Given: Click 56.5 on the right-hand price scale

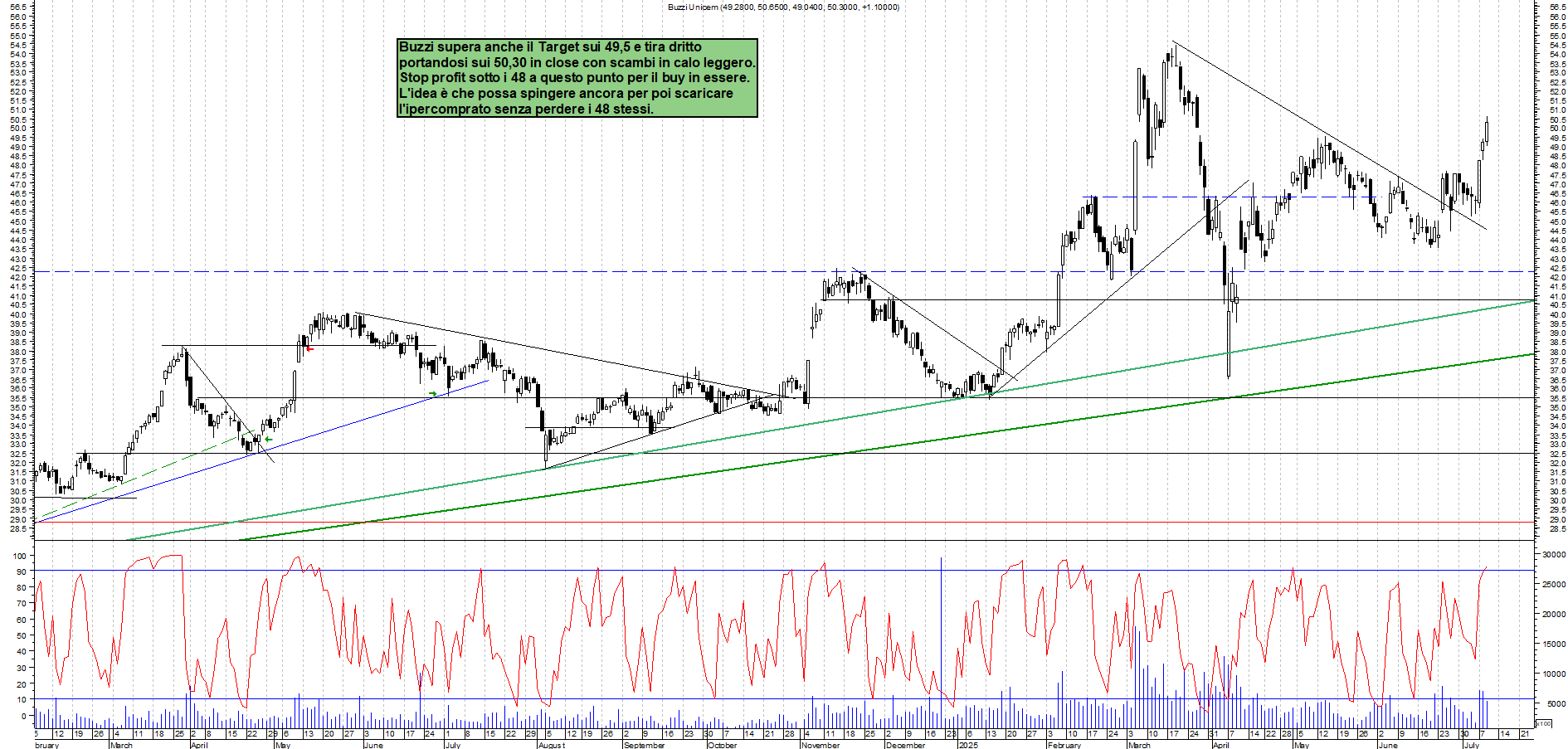Looking at the screenshot, I should click(1556, 7).
